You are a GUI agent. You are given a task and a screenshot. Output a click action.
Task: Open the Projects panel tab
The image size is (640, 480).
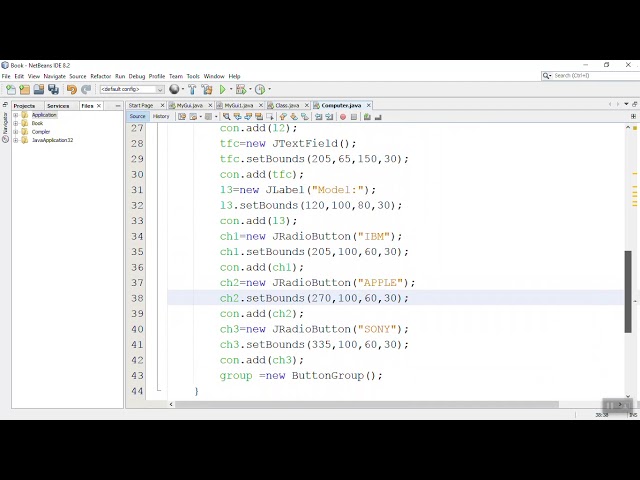pyautogui.click(x=24, y=106)
